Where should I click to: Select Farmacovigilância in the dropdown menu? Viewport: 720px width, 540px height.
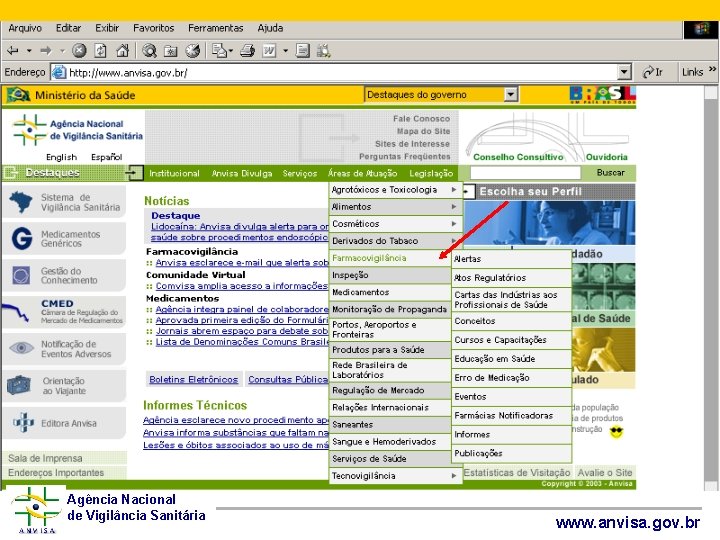point(390,258)
